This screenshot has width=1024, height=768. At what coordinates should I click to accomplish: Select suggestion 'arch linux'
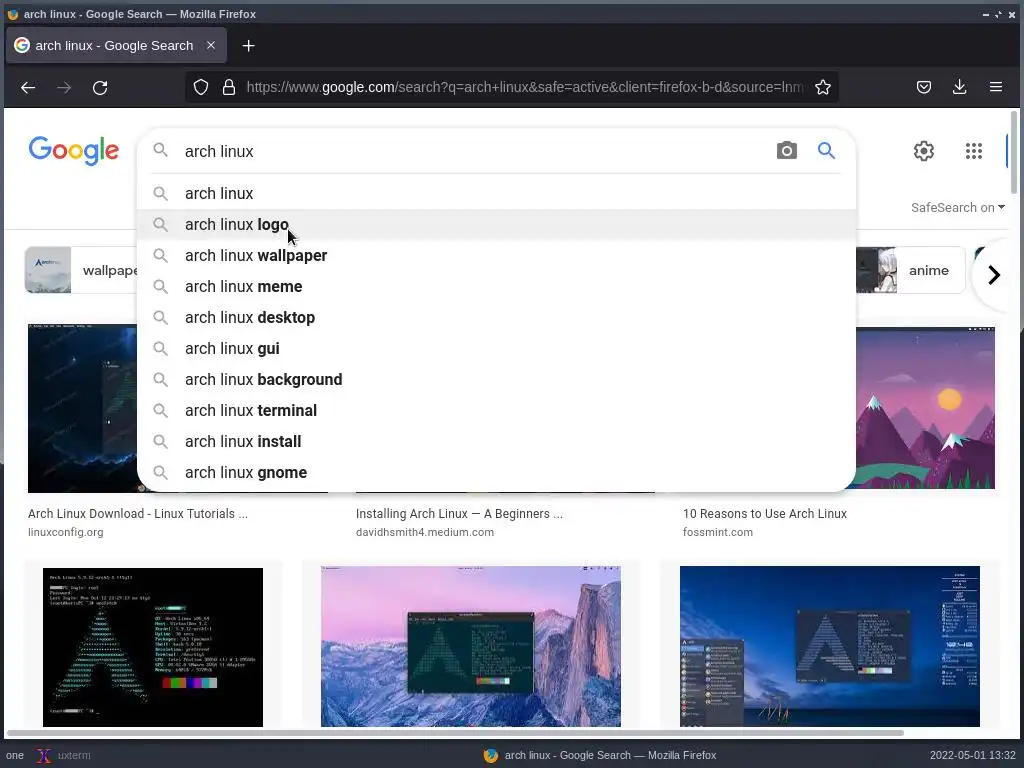[x=496, y=193]
